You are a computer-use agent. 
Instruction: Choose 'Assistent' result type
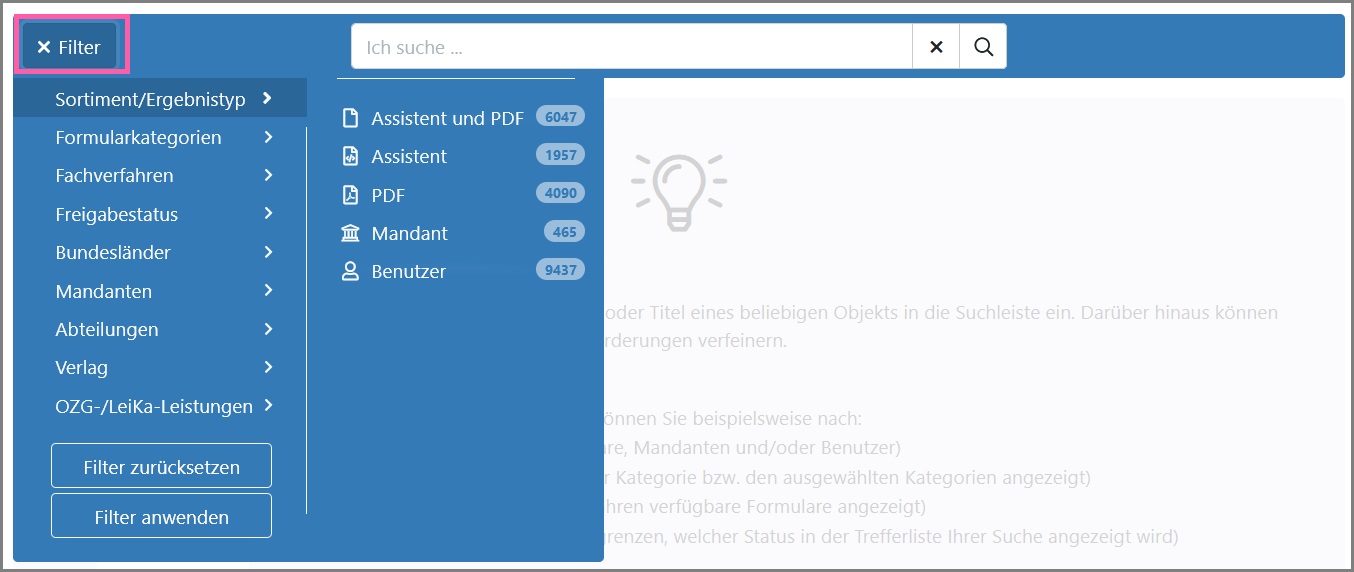click(409, 156)
